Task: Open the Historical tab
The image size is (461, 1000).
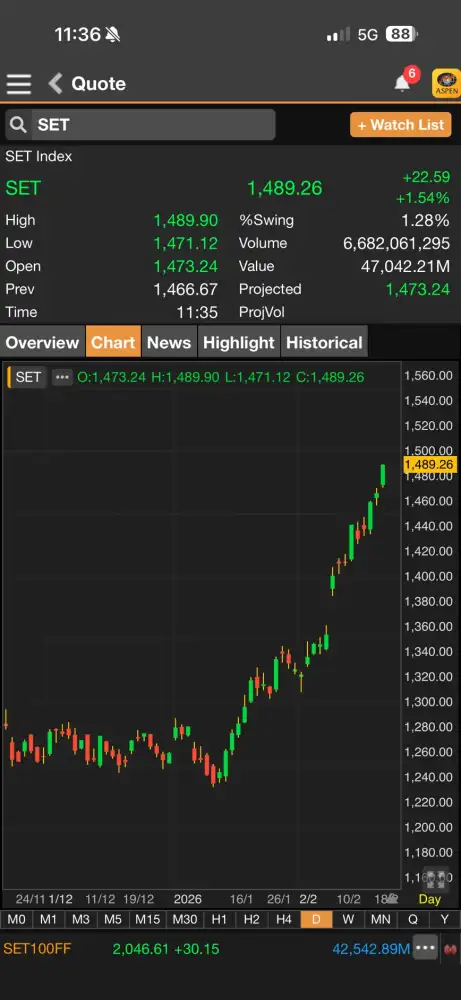Action: pos(324,342)
